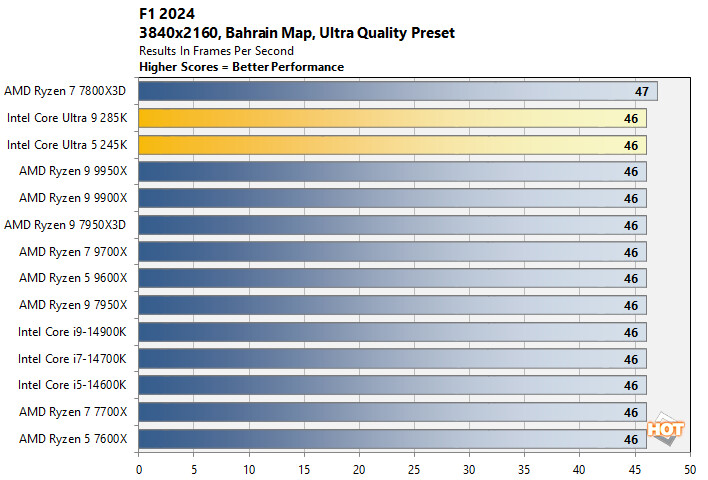This screenshot has width=708, height=480.
Task: Click the Intel Core i7-14700K bar
Action: [392, 359]
